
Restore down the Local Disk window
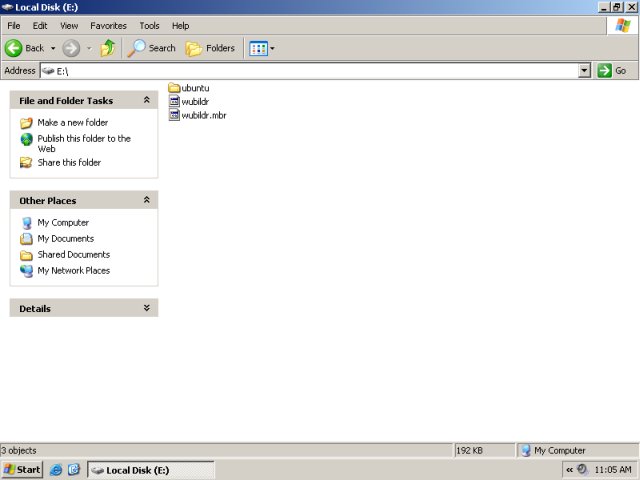[617, 7]
